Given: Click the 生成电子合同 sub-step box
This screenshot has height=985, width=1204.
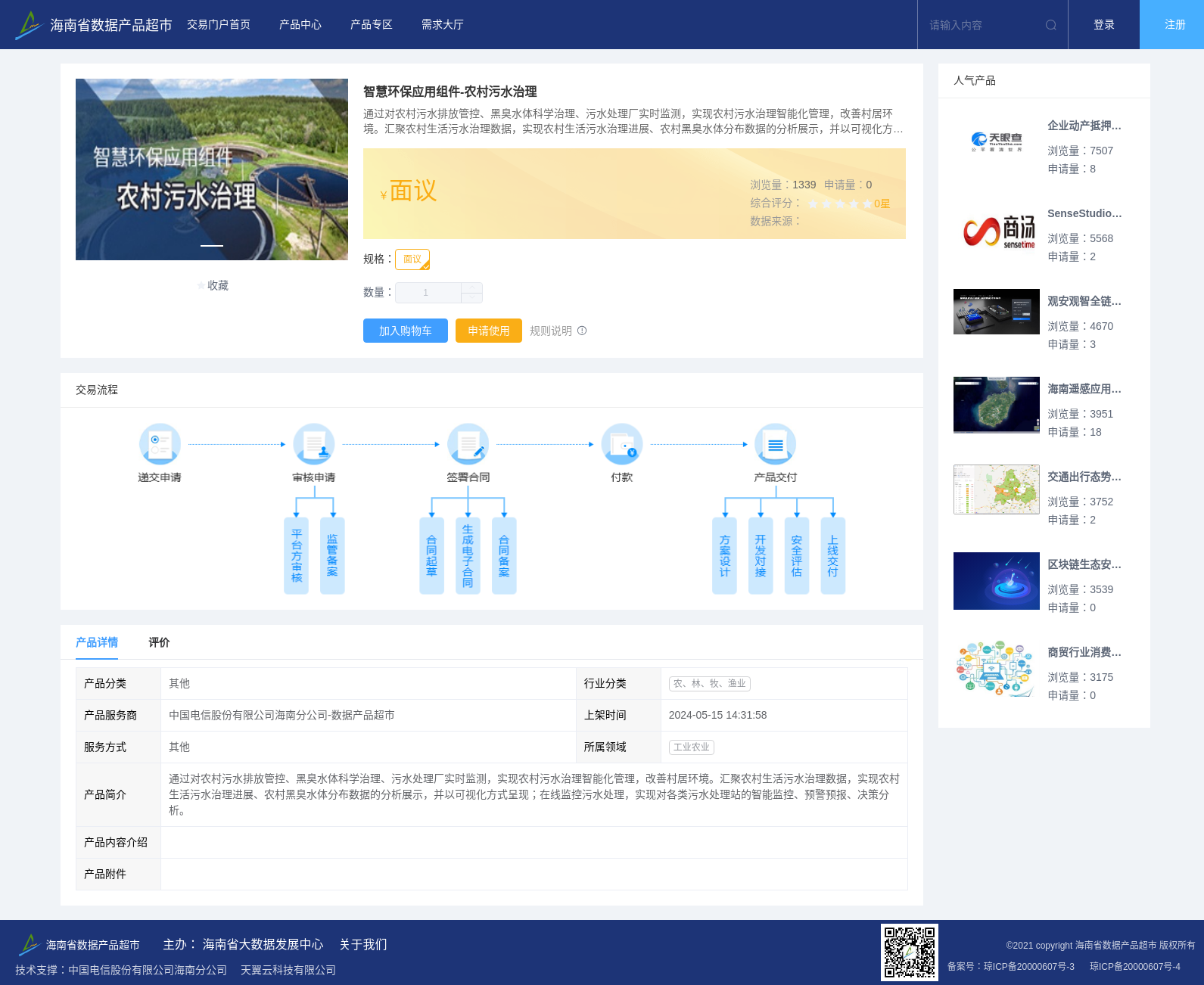Looking at the screenshot, I should [x=468, y=556].
